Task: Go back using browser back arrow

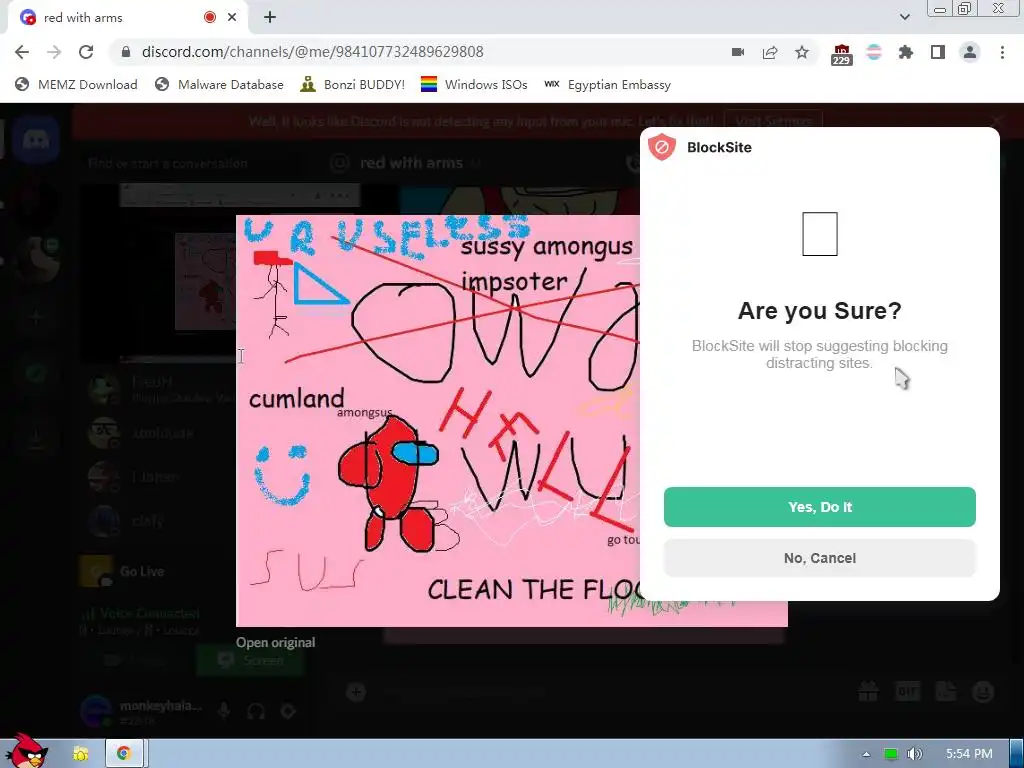Action: tap(22, 52)
